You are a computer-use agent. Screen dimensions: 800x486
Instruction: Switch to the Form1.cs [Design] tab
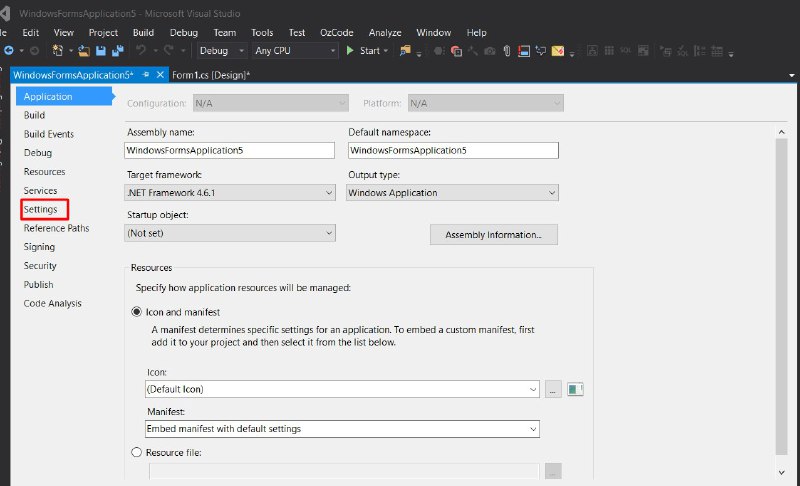pyautogui.click(x=211, y=75)
